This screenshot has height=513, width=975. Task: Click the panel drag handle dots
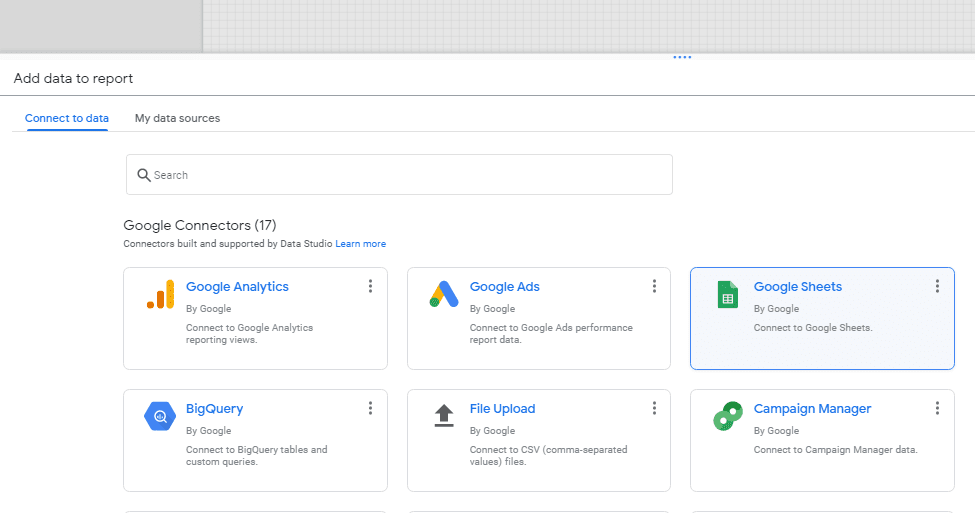(682, 57)
